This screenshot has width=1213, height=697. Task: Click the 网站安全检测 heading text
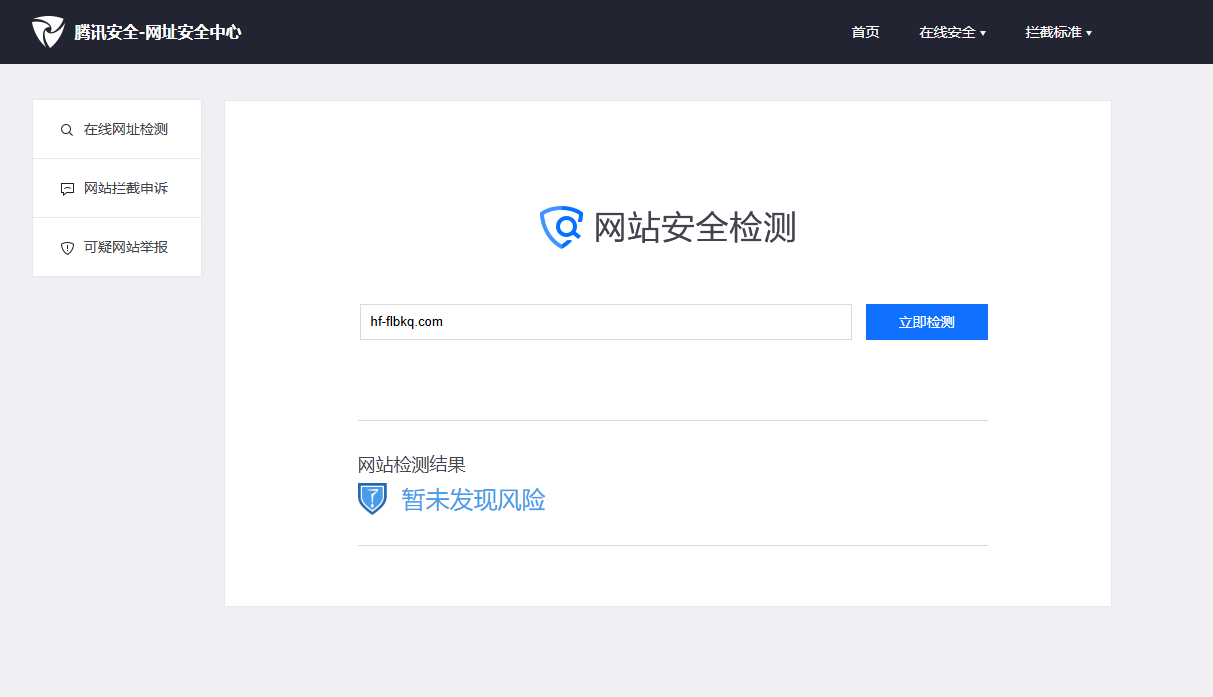(x=695, y=227)
